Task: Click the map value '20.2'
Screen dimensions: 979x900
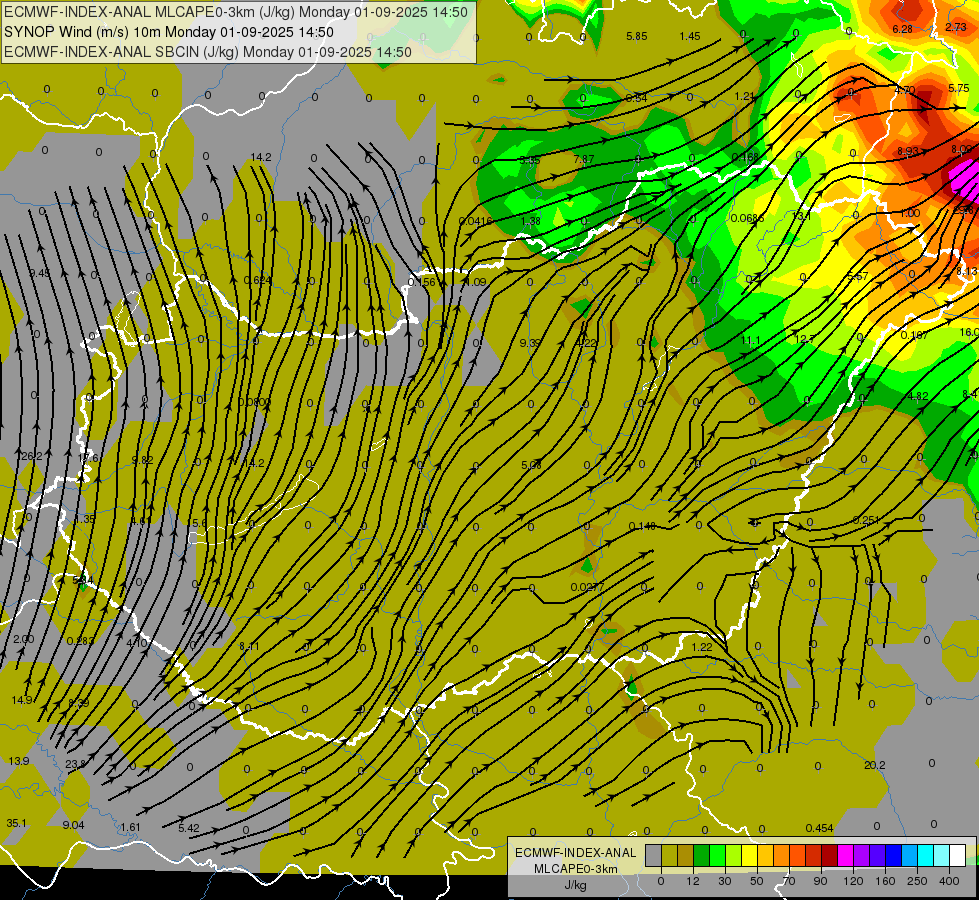Action: [875, 765]
